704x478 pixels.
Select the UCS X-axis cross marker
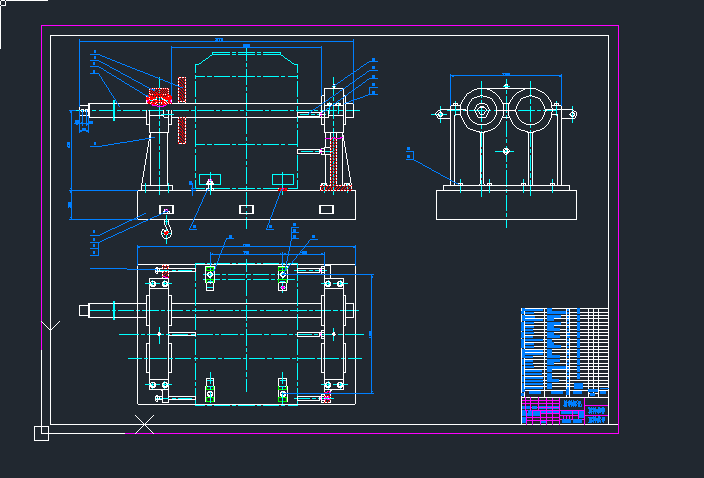[145, 426]
